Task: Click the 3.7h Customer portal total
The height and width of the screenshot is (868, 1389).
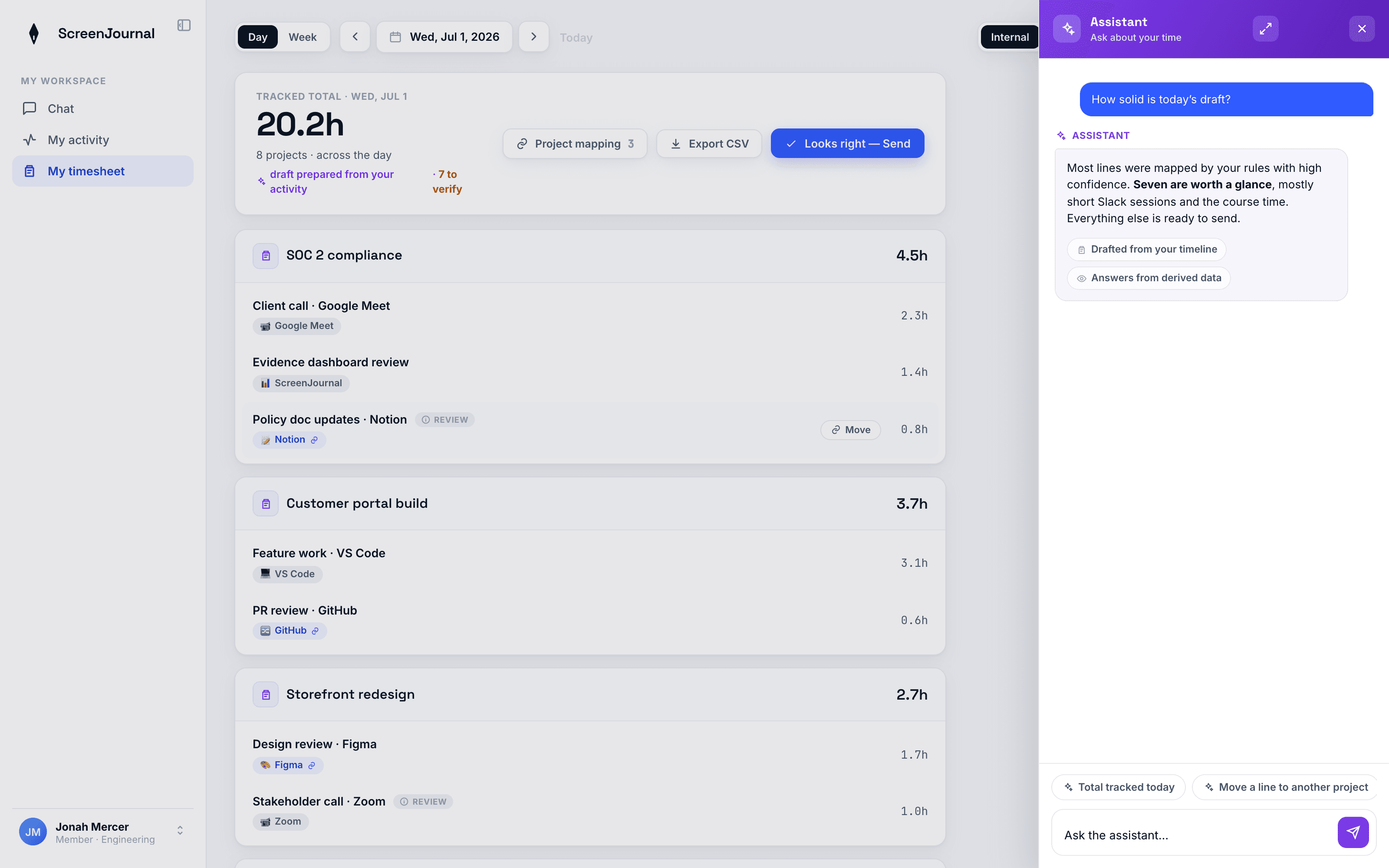Action: (x=912, y=503)
